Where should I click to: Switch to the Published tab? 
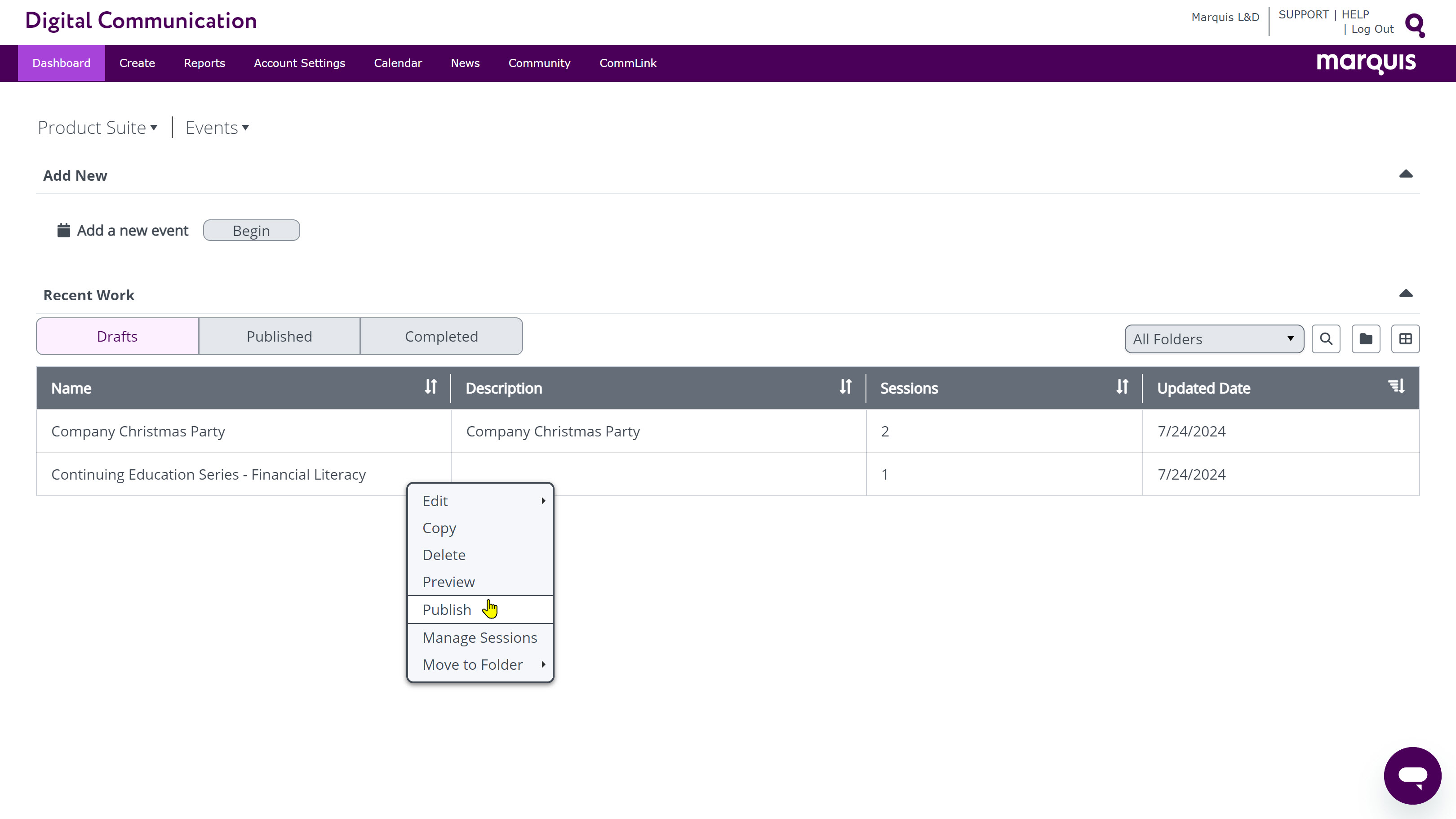pos(279,337)
